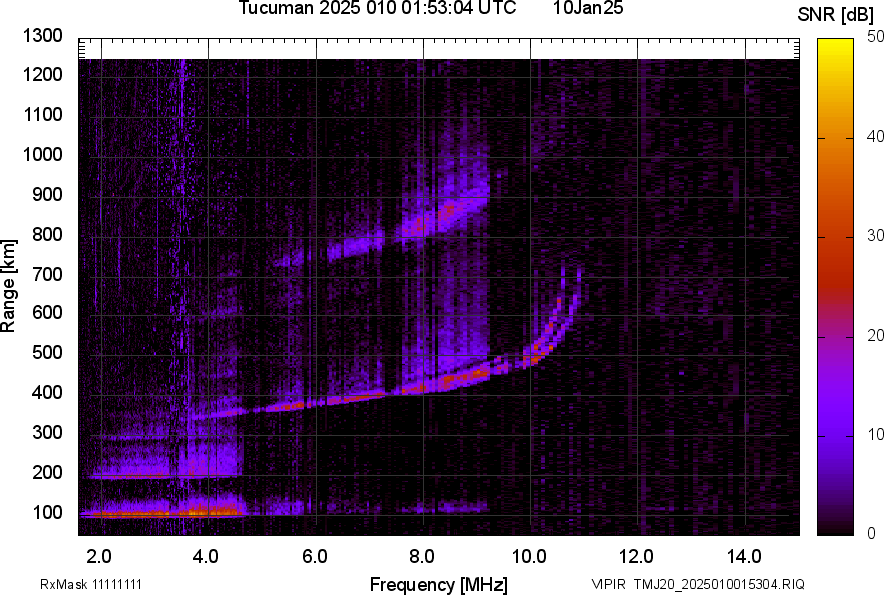The height and width of the screenshot is (595, 884).
Task: Click the SNR [dB] colorbar heading
Action: [836, 14]
